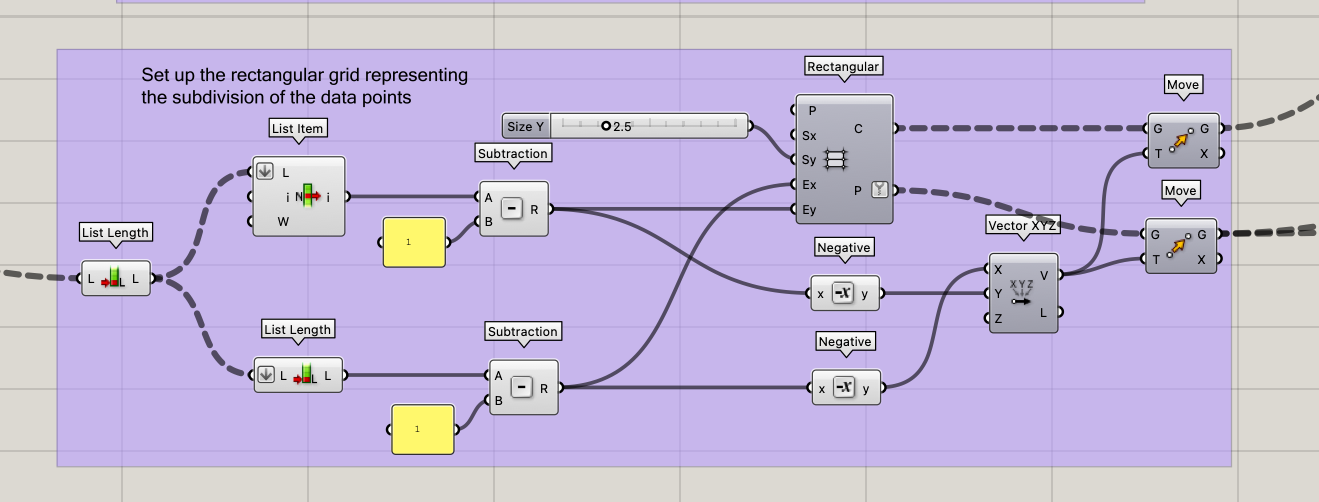Click the upper Move name label
The image size is (1319, 502).
[x=1183, y=85]
